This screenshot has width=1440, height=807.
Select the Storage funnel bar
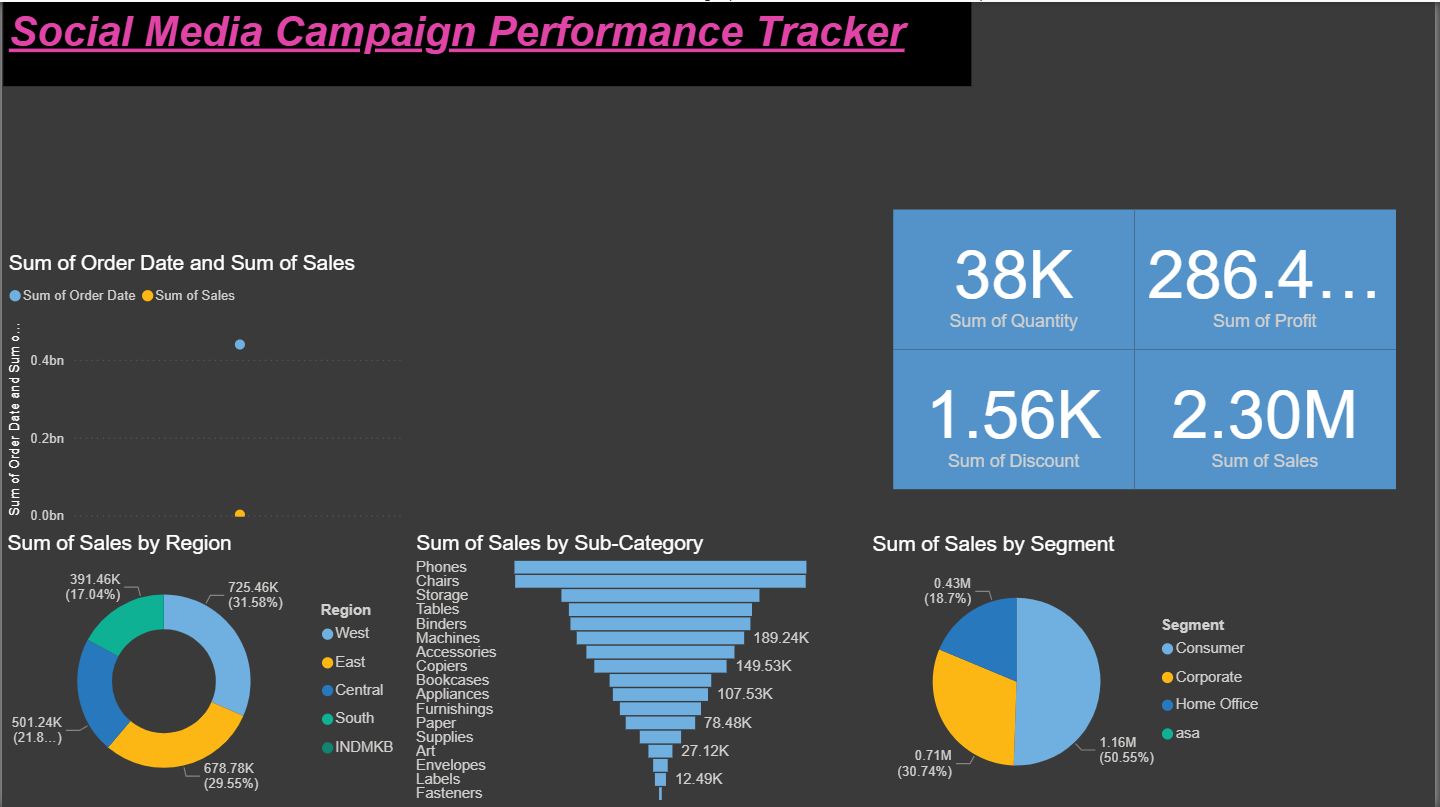pyautogui.click(x=660, y=595)
